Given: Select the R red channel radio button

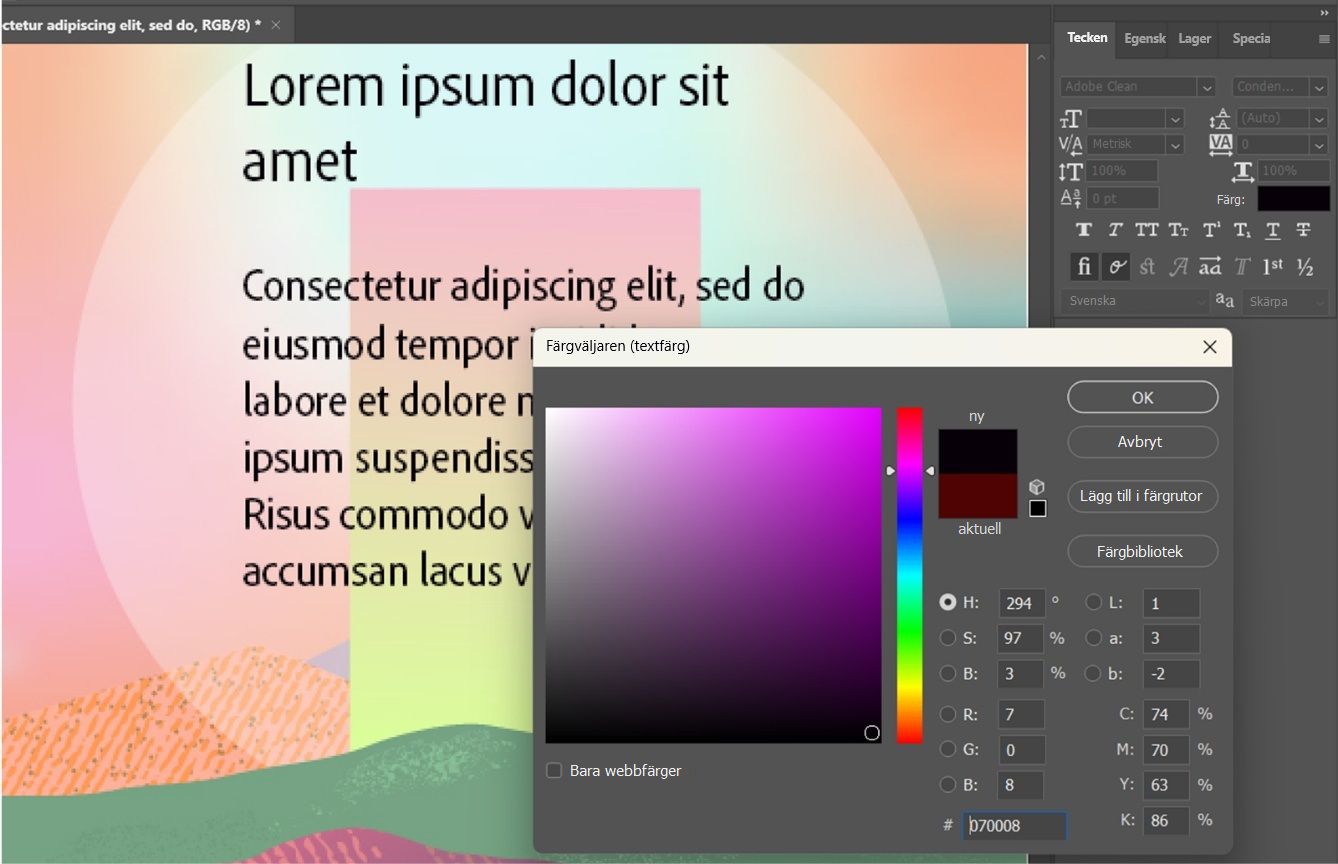Looking at the screenshot, I should click(x=948, y=714).
